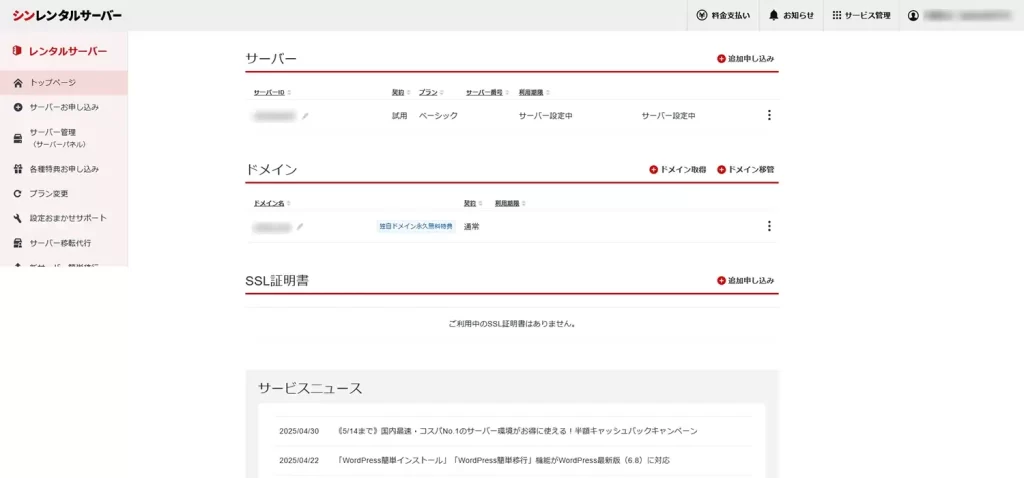
Task: Open お知らせ notifications bell
Action: coord(773,16)
